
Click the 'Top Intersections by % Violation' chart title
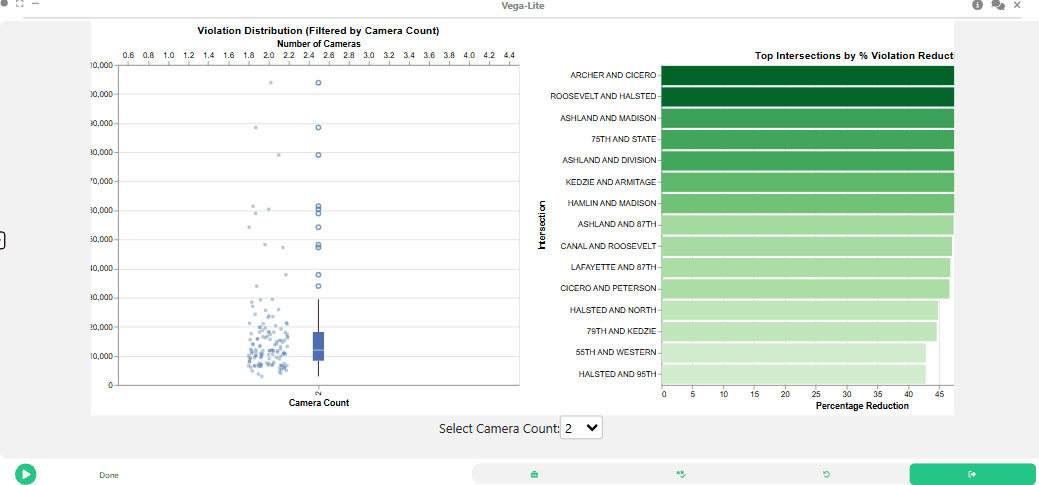pos(854,56)
